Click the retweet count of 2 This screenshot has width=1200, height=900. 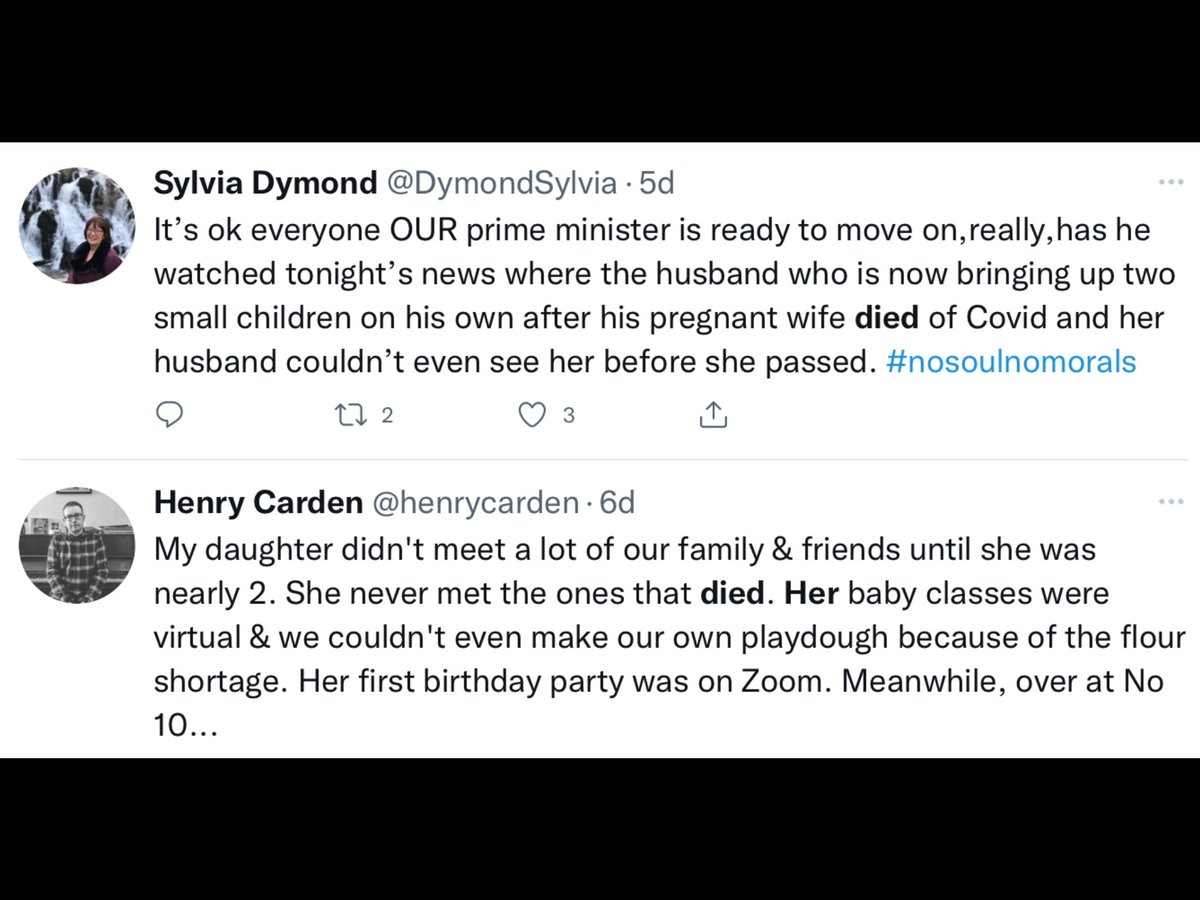pyautogui.click(x=387, y=415)
